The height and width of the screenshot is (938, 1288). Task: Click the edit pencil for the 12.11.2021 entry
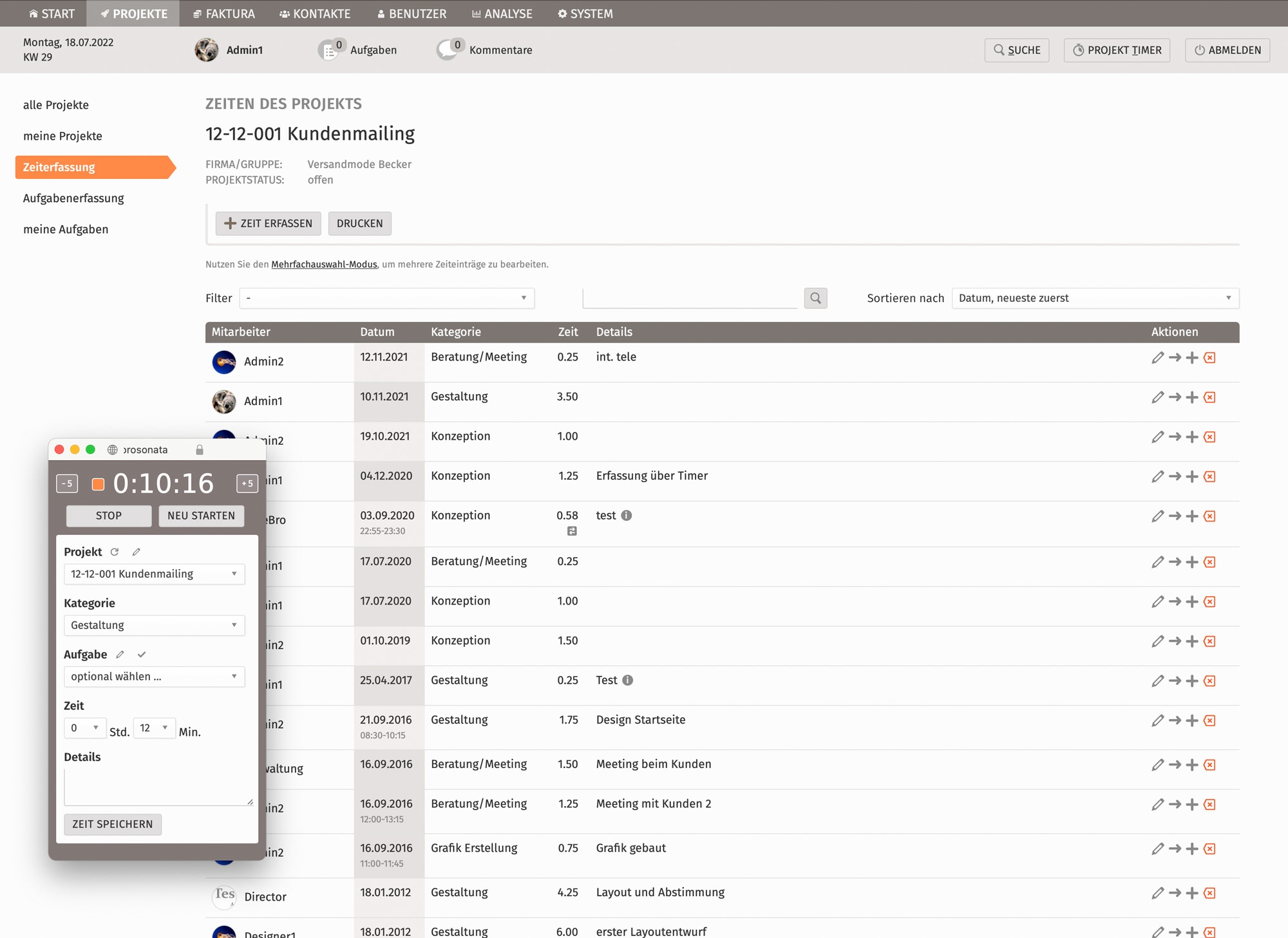pyautogui.click(x=1157, y=357)
